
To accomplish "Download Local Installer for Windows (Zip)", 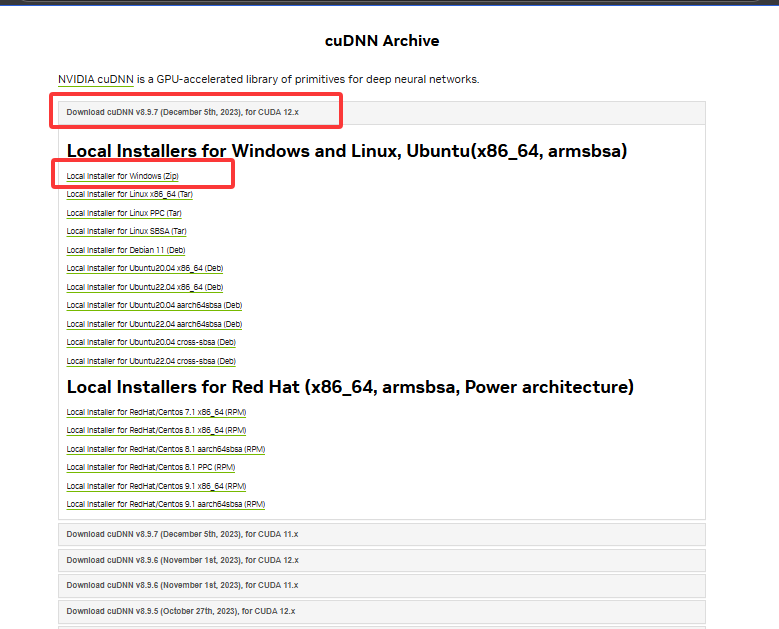I will [123, 176].
